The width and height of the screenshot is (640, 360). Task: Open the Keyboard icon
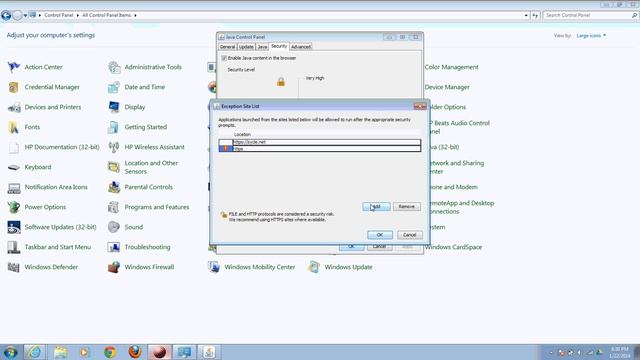pyautogui.click(x=14, y=167)
